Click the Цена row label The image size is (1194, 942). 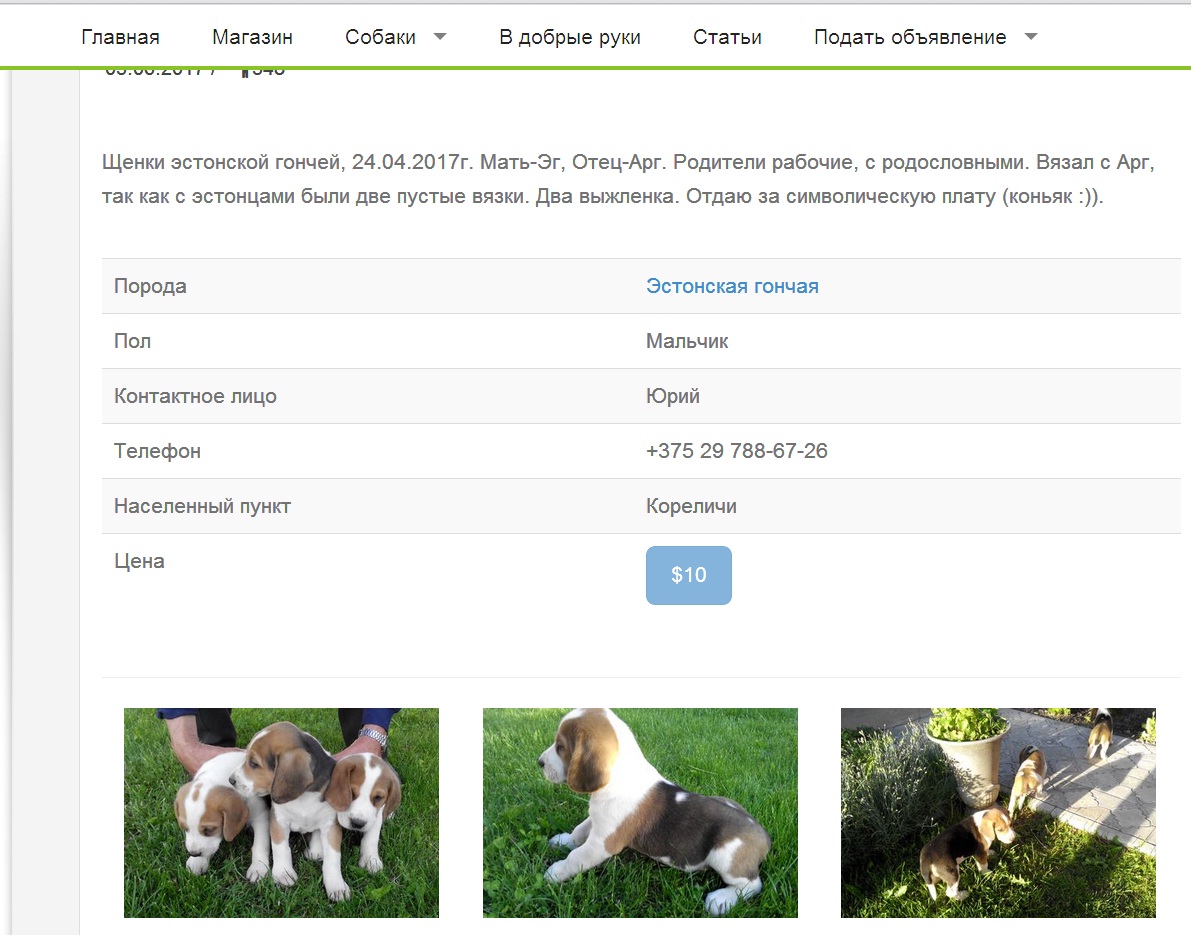point(139,561)
